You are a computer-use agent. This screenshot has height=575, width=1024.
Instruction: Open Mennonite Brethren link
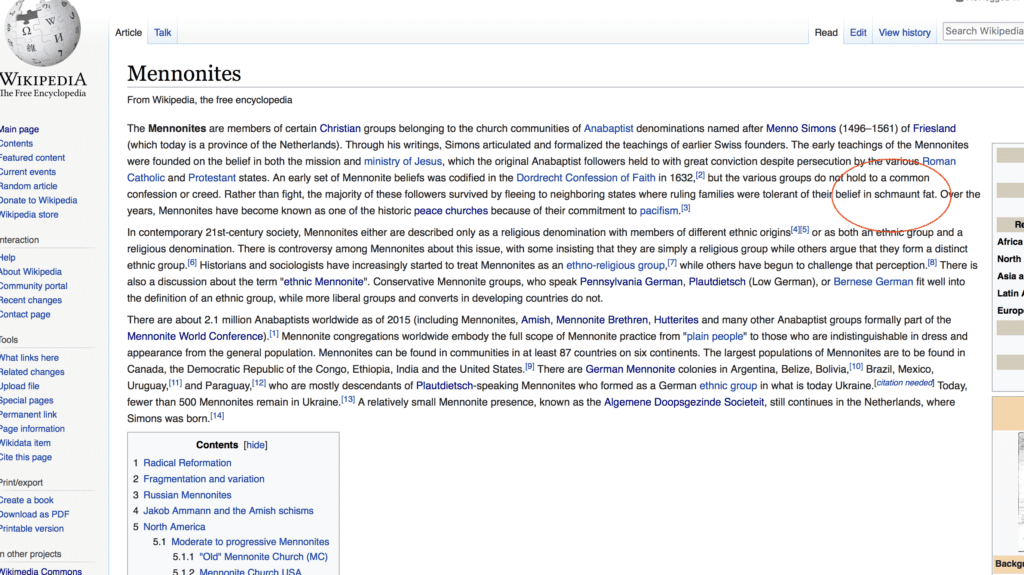pyautogui.click(x=601, y=320)
